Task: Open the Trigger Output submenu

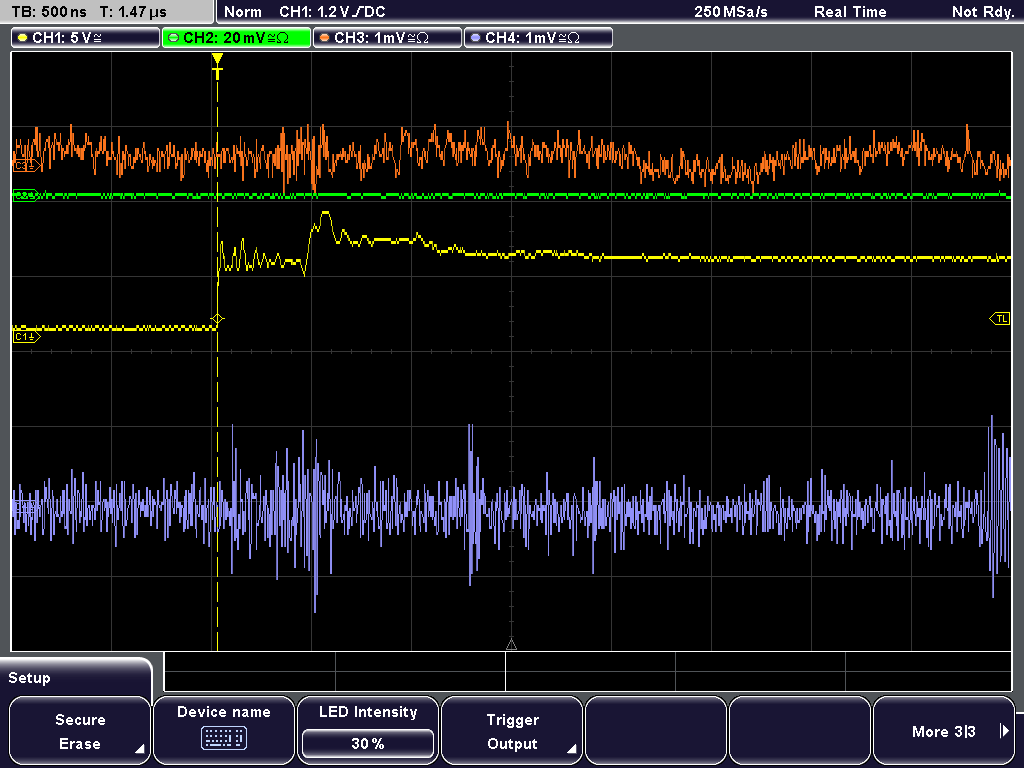Action: pyautogui.click(x=512, y=731)
